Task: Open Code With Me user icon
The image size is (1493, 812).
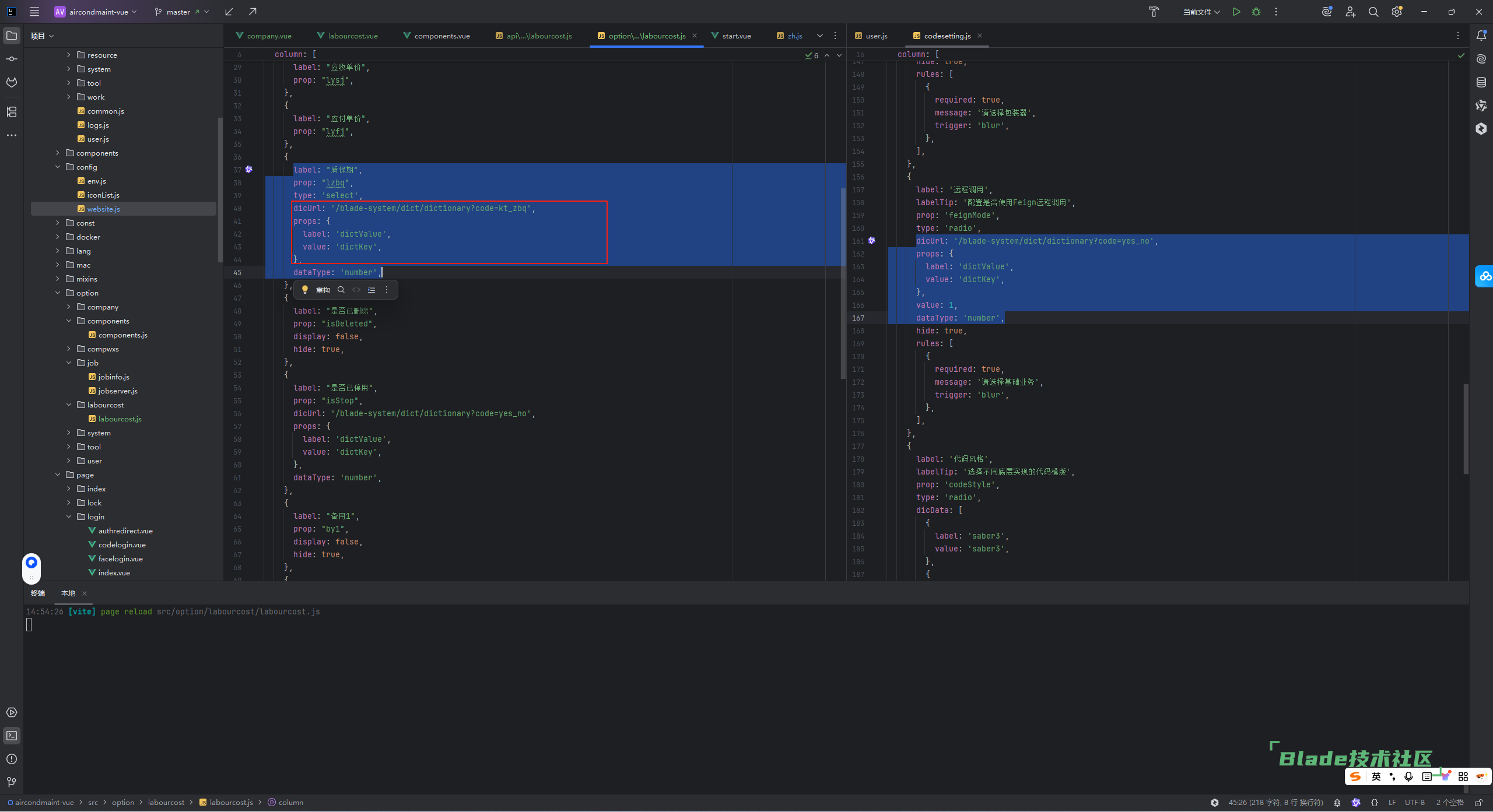Action: pos(1350,12)
